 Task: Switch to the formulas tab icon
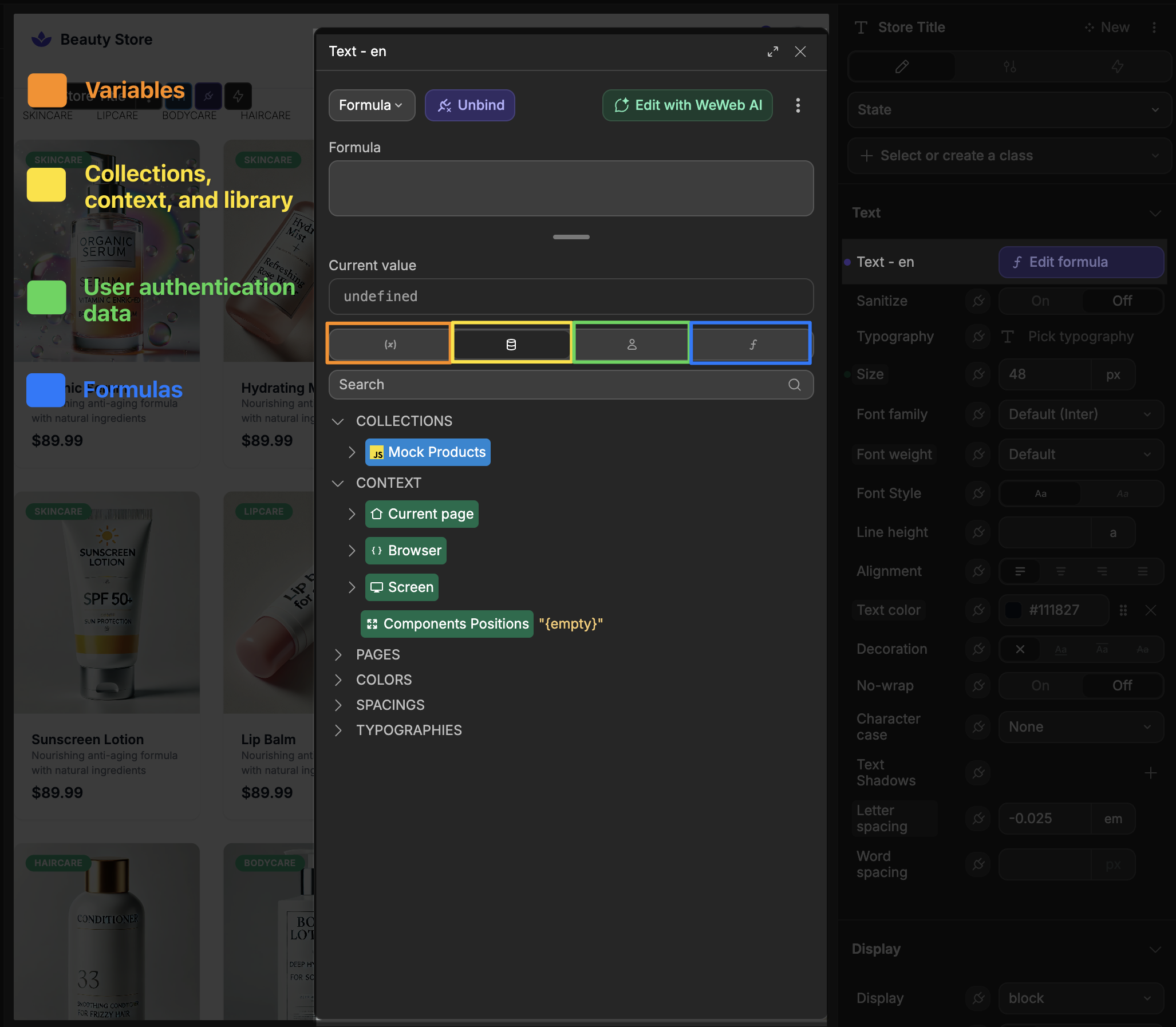(x=752, y=344)
